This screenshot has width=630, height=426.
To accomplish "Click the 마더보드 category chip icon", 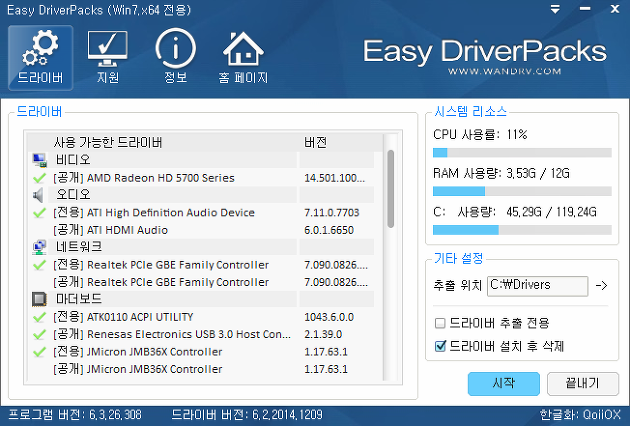I will pos(39,299).
